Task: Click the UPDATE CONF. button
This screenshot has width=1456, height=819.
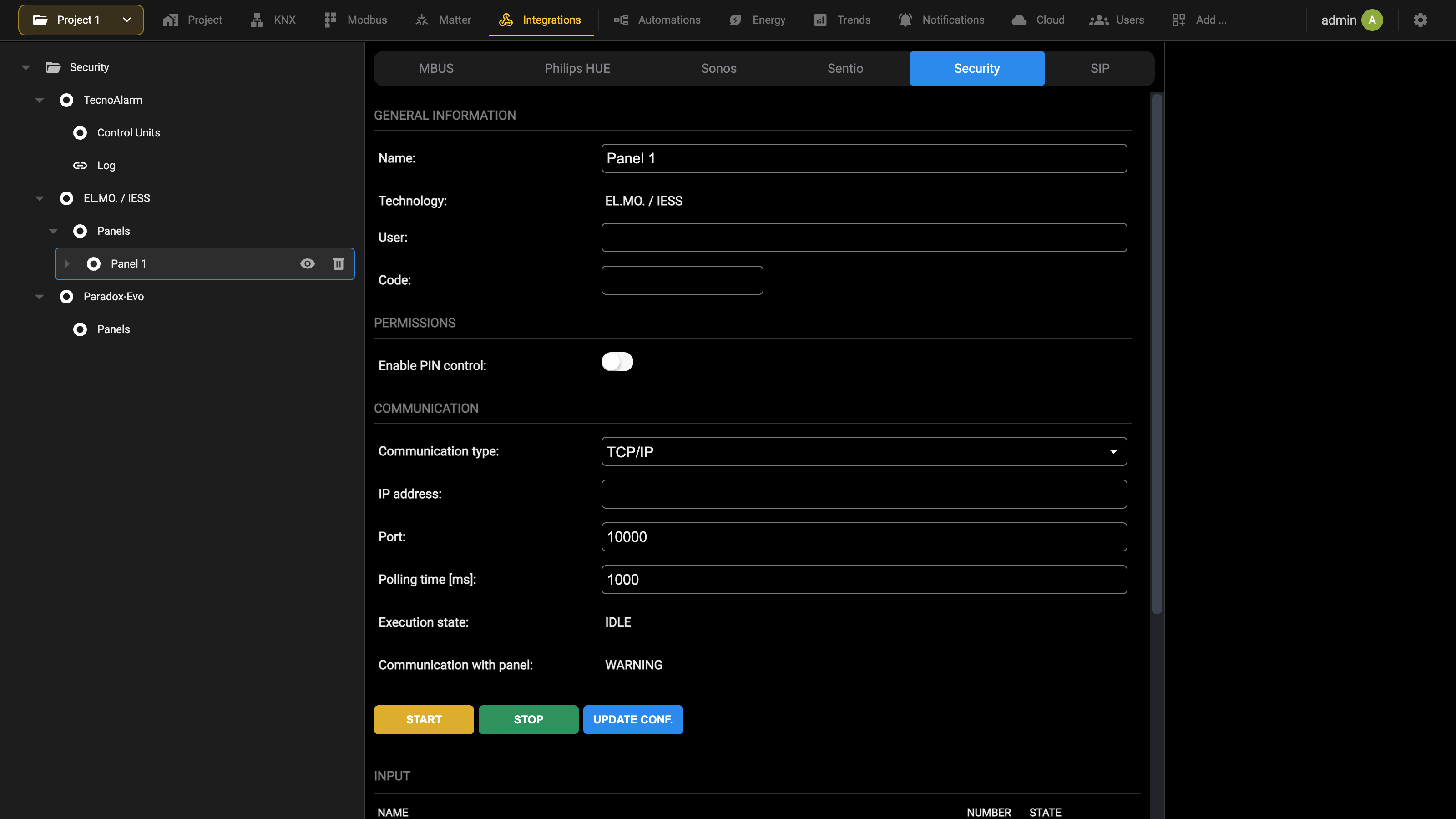Action: (633, 719)
